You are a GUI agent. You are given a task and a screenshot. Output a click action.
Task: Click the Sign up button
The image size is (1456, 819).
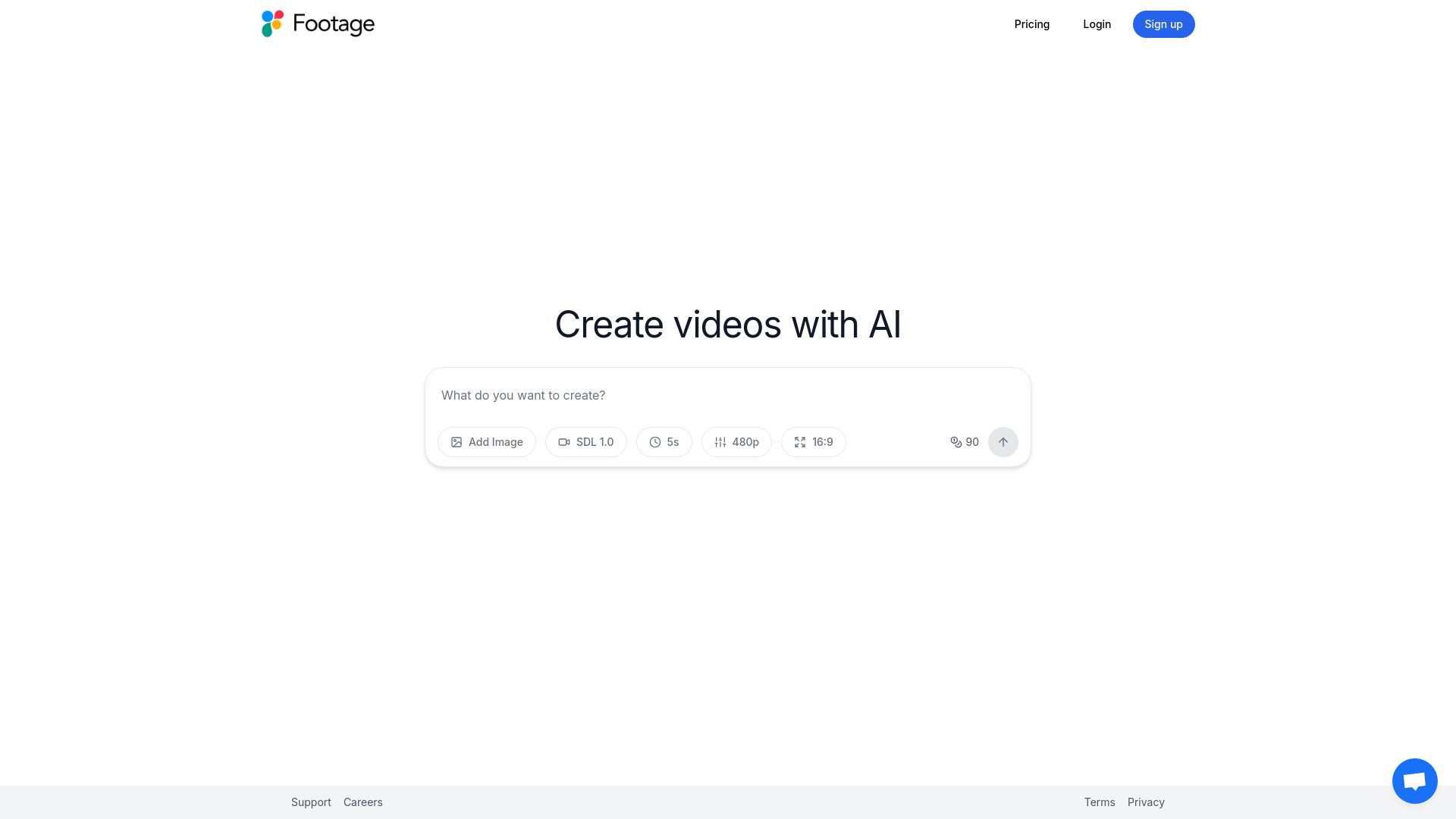pos(1163,24)
